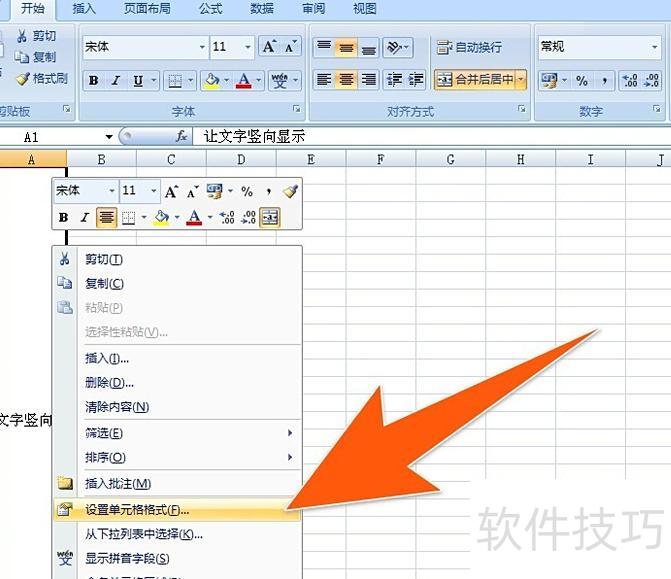Open ribbon font color dropdown arrow

[x=258, y=80]
